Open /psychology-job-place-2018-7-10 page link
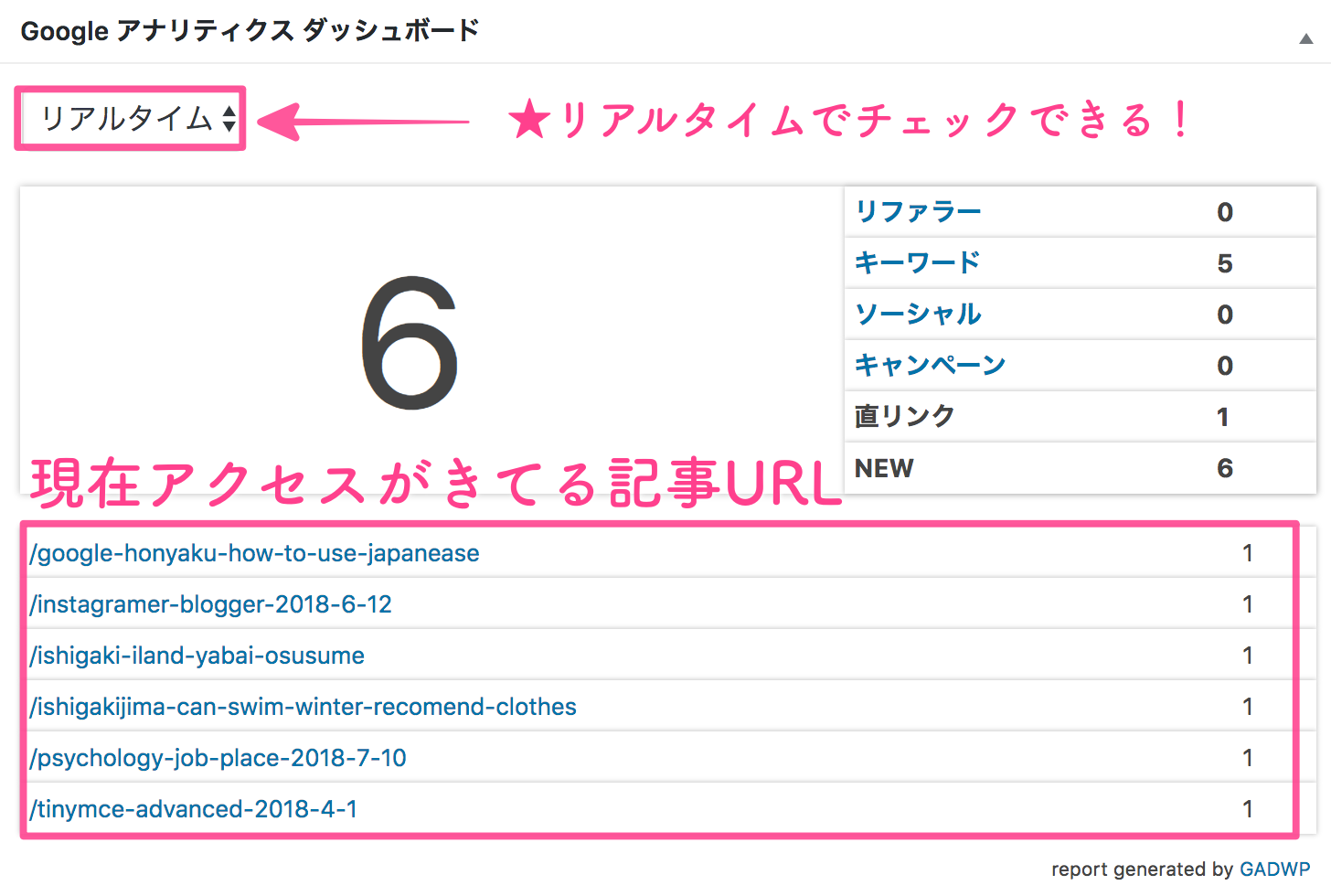 click(218, 758)
